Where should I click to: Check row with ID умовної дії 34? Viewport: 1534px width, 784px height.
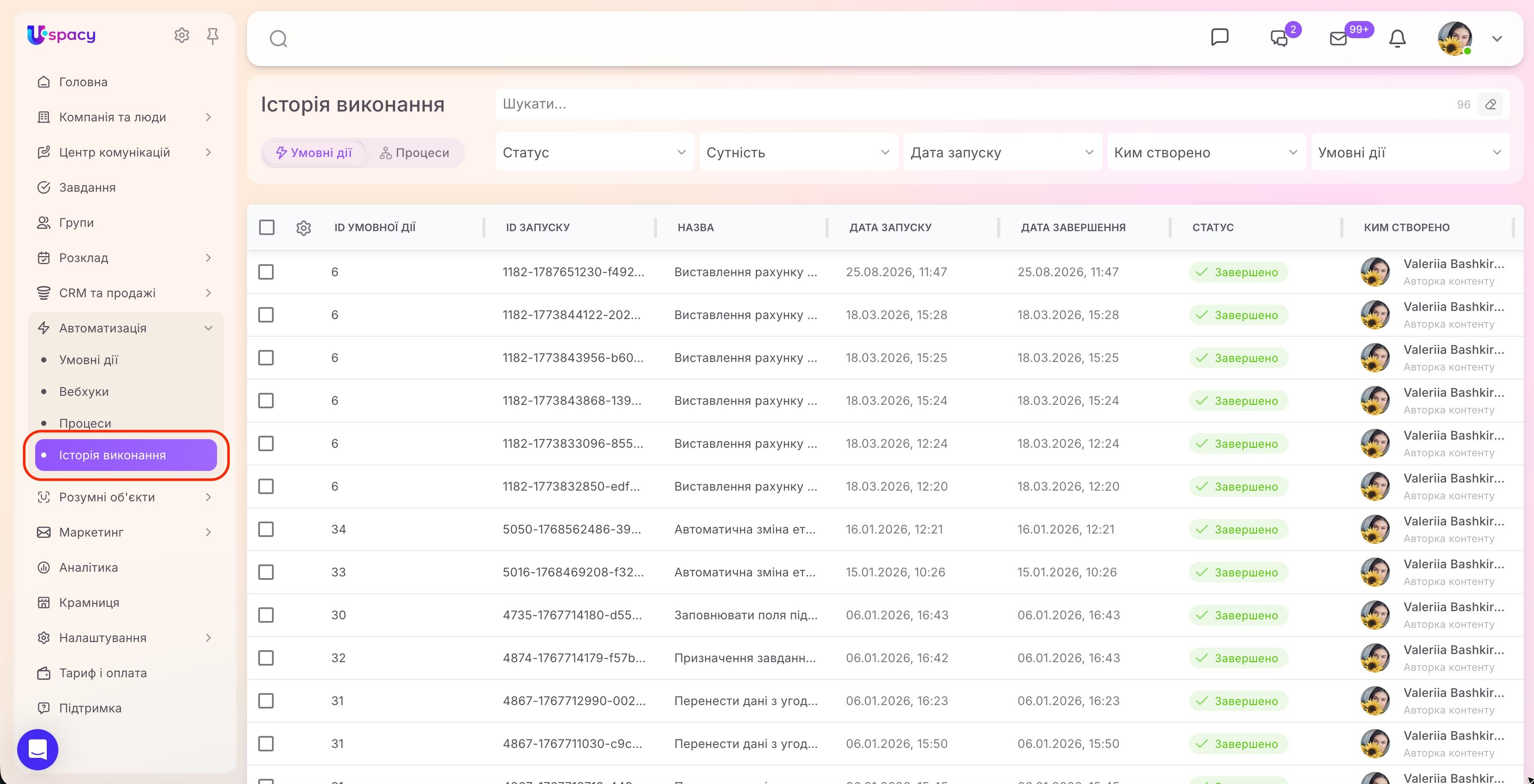(266, 529)
